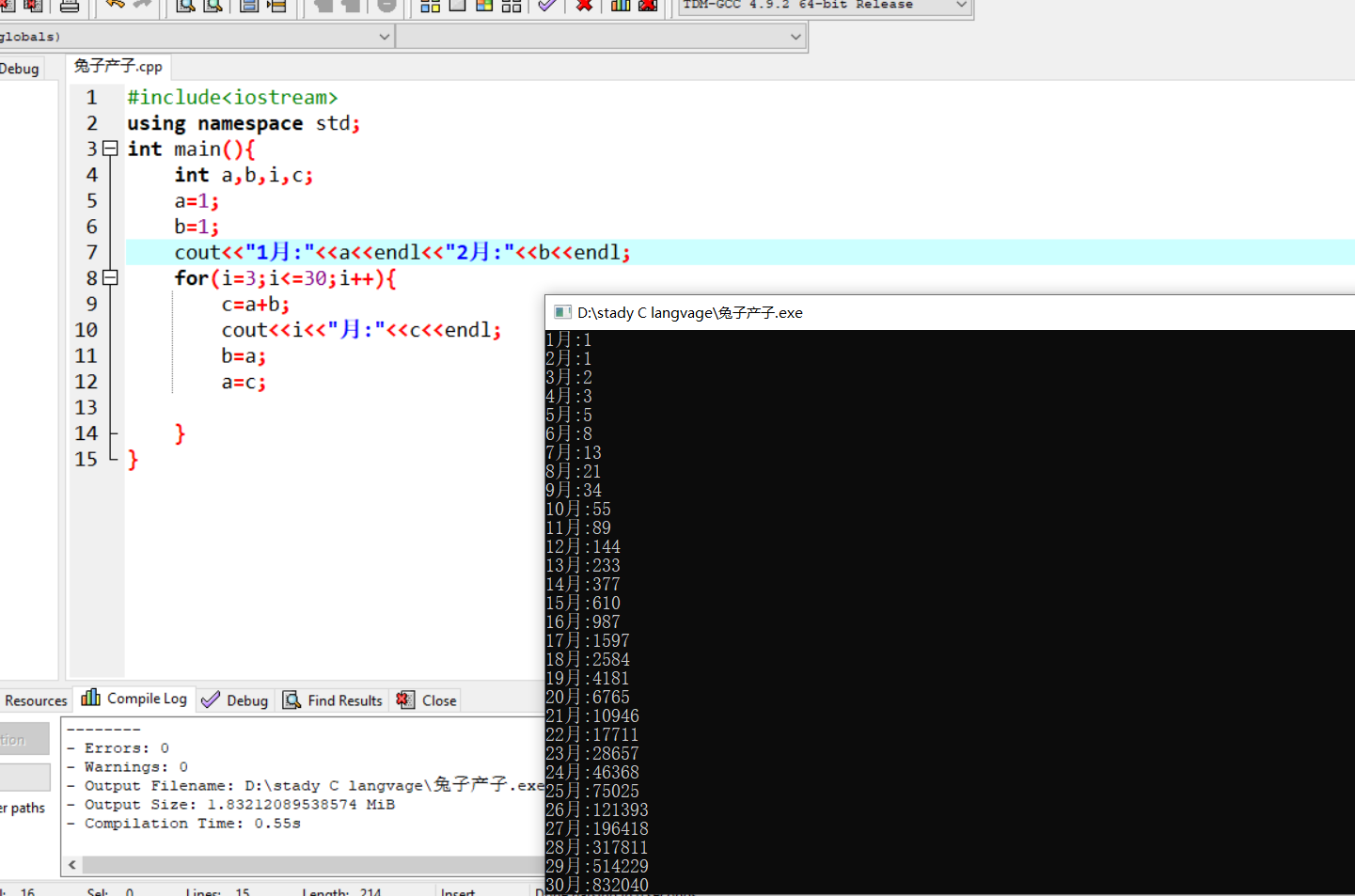Click the 'for(i=3;i<=30;i++){' line

point(285,278)
